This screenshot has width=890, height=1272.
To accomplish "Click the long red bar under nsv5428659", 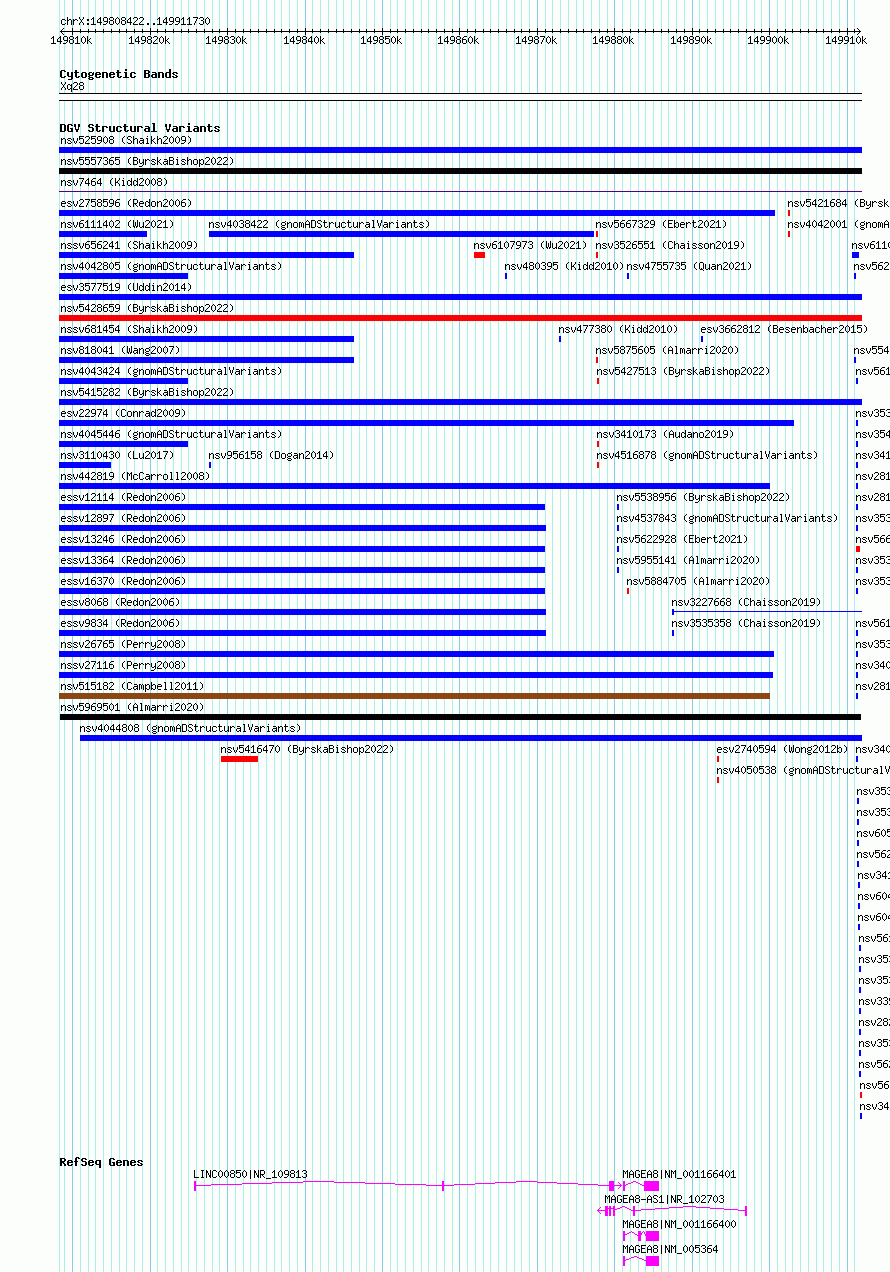I will (x=460, y=318).
